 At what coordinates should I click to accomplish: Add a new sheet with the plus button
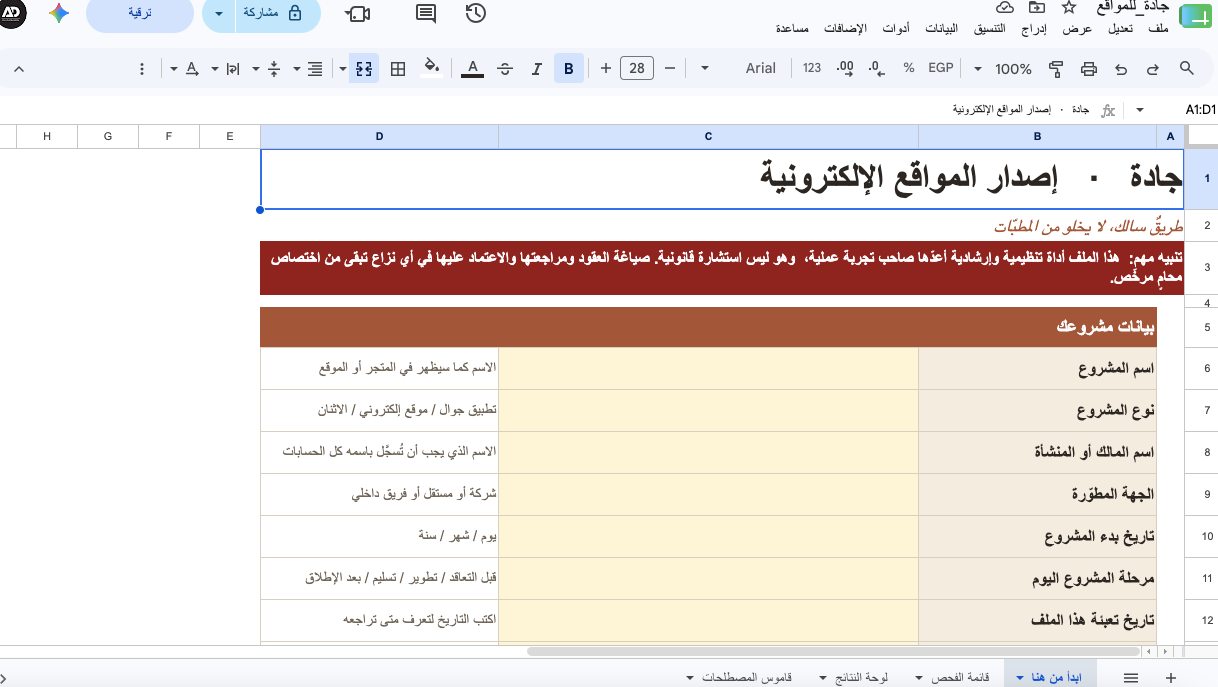coord(1170,677)
